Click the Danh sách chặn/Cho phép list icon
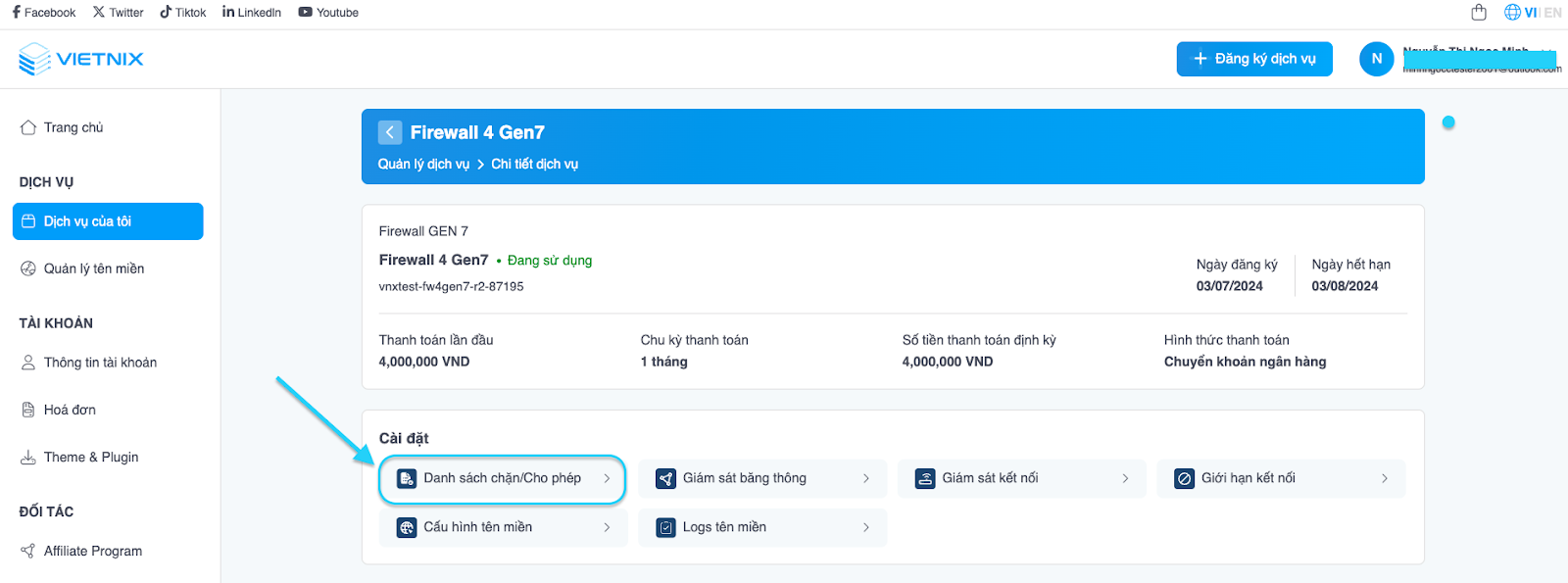The width and height of the screenshot is (1568, 583). (407, 478)
